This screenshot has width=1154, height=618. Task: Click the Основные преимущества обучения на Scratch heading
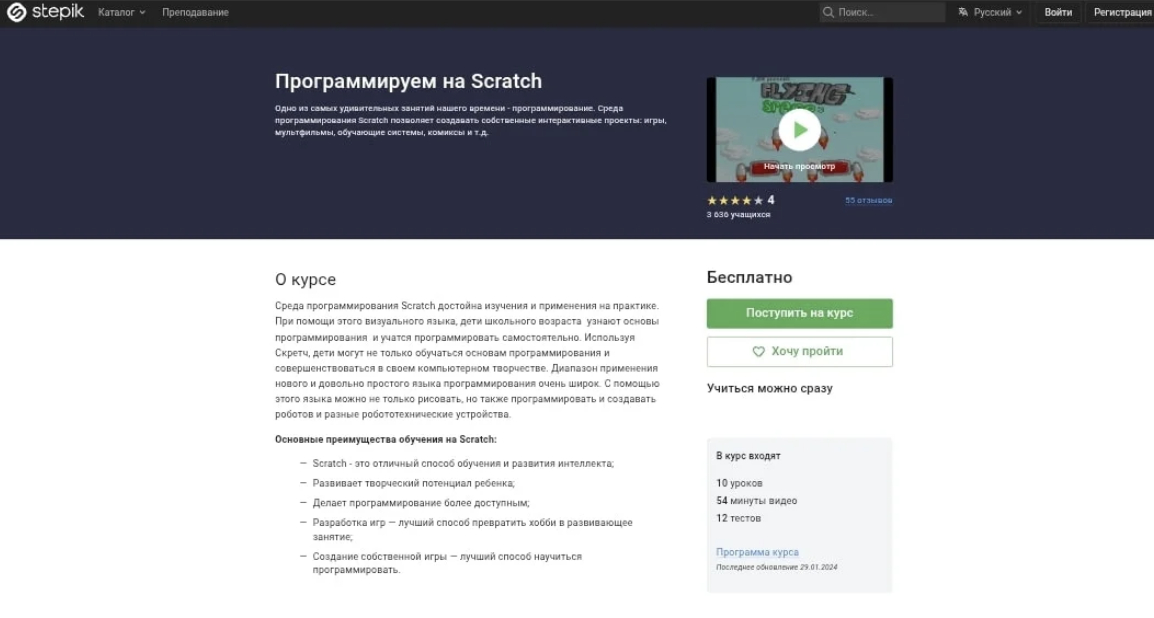(386, 440)
